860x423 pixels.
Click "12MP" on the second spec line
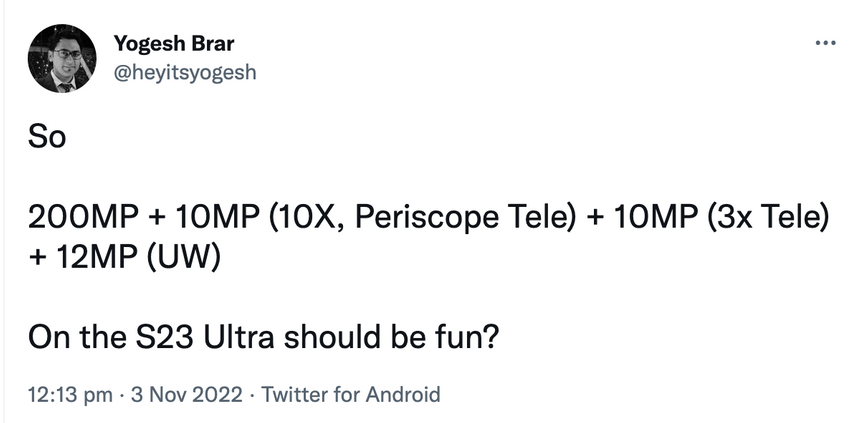[x=90, y=255]
